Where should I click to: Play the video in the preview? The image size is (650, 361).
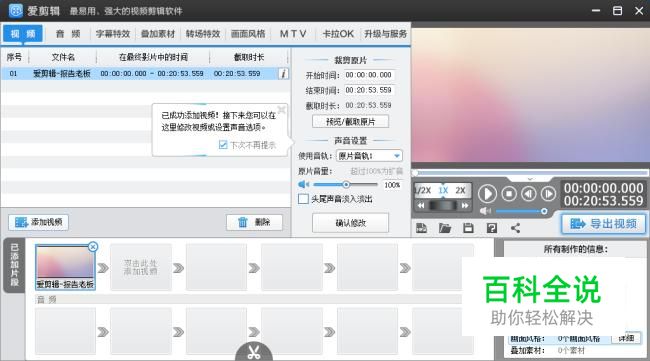(x=488, y=194)
